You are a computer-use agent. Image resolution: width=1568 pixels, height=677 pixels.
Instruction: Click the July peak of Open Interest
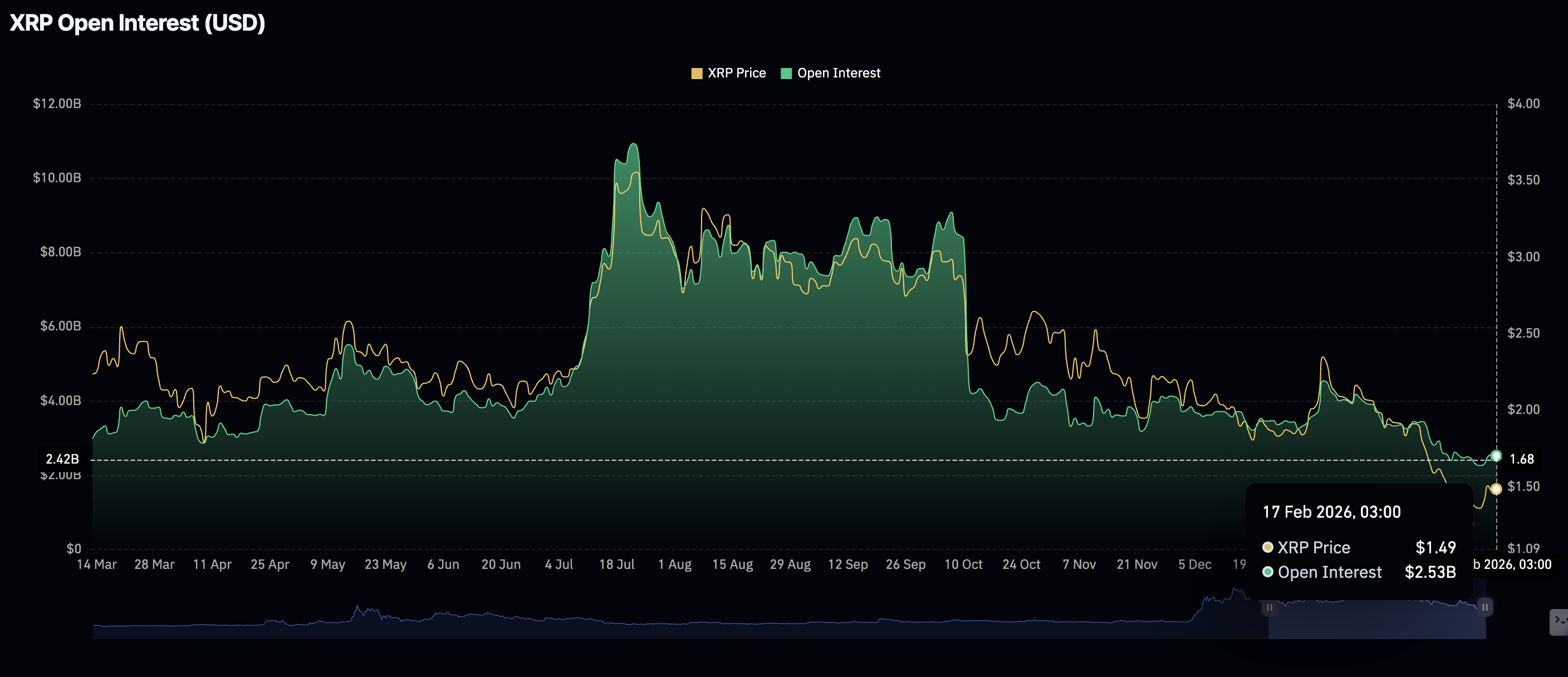pyautogui.click(x=634, y=144)
